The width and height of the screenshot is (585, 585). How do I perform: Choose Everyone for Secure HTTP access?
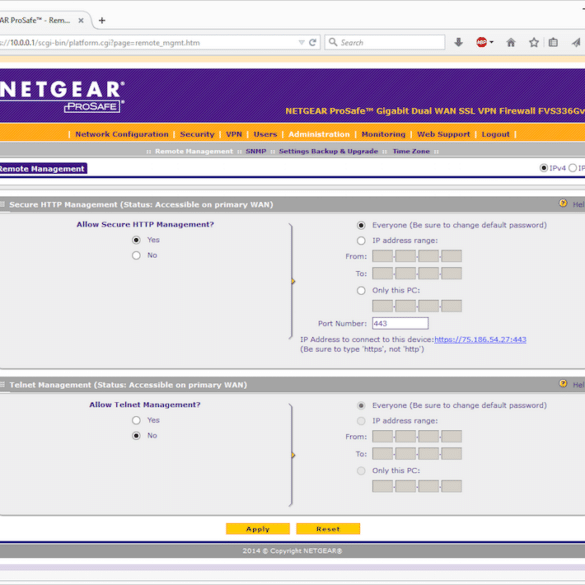click(x=361, y=225)
